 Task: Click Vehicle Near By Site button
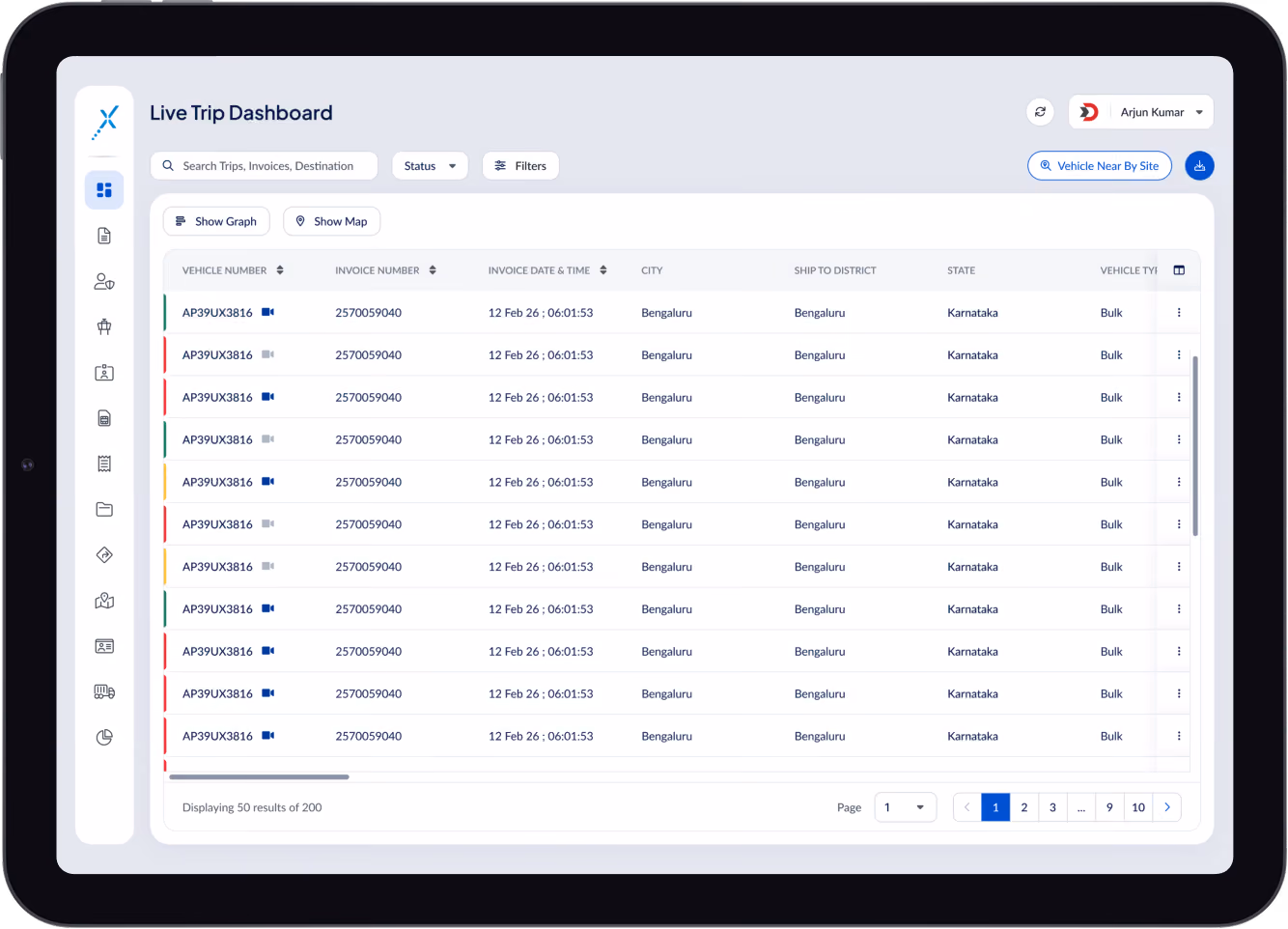click(1100, 166)
